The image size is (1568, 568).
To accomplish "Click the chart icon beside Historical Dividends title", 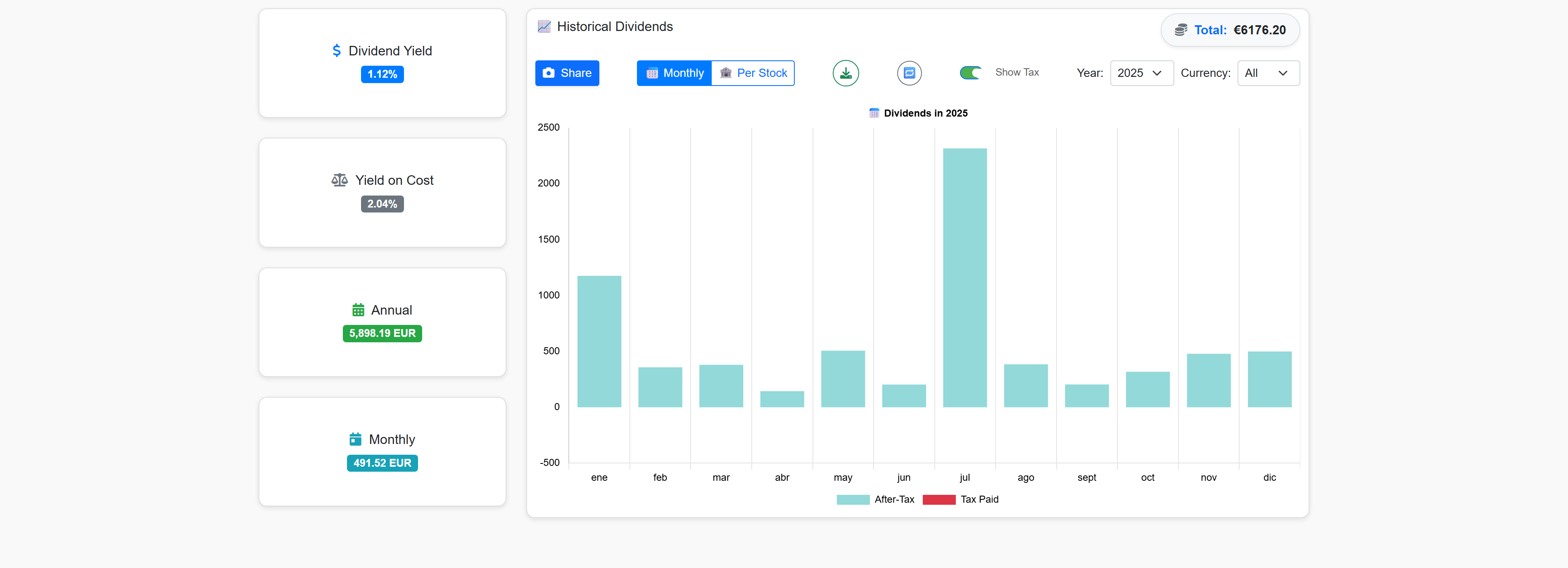I will tap(544, 26).
